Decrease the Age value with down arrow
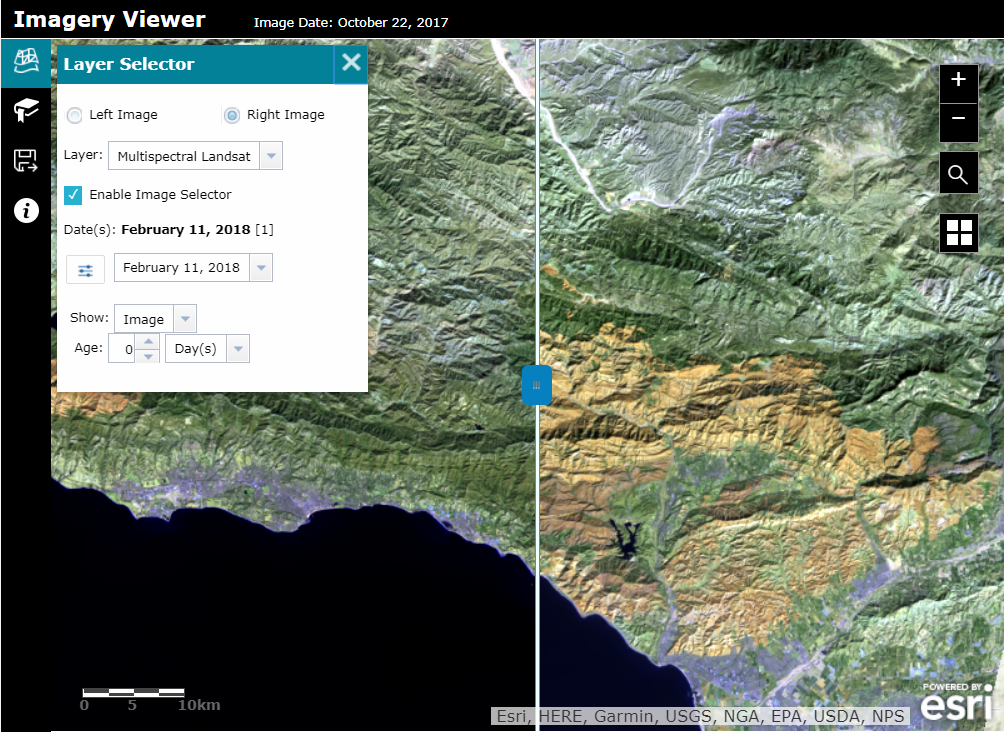The width and height of the screenshot is (1004, 732). 148,356
